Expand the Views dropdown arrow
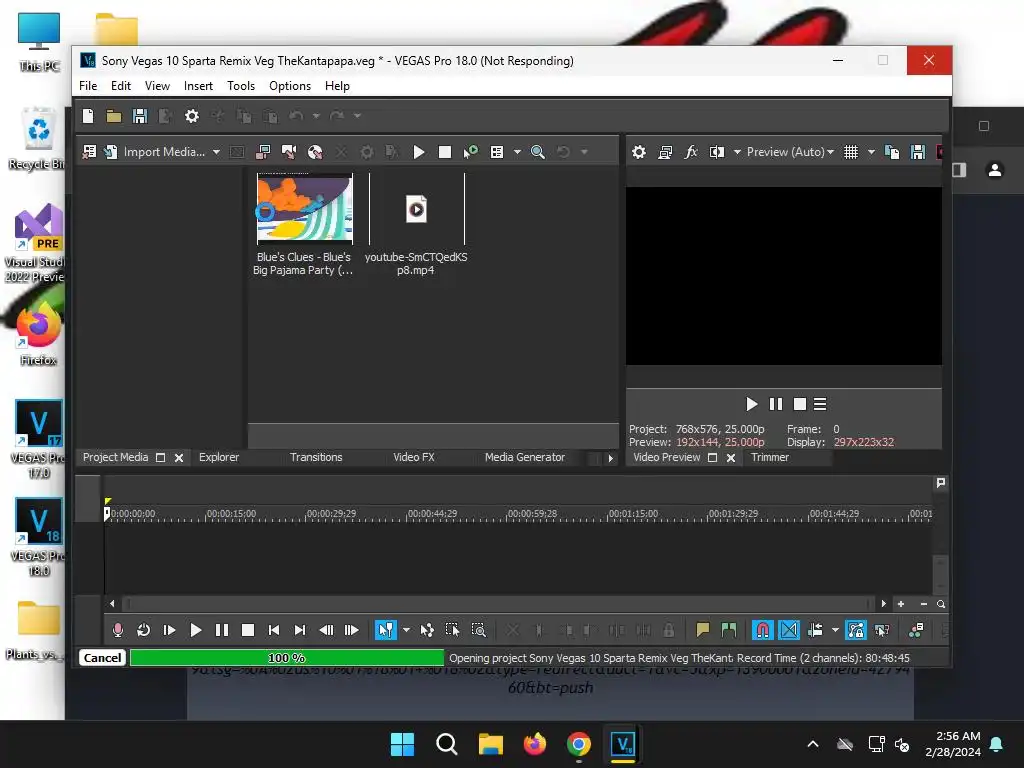The height and width of the screenshot is (768, 1024). click(x=517, y=152)
